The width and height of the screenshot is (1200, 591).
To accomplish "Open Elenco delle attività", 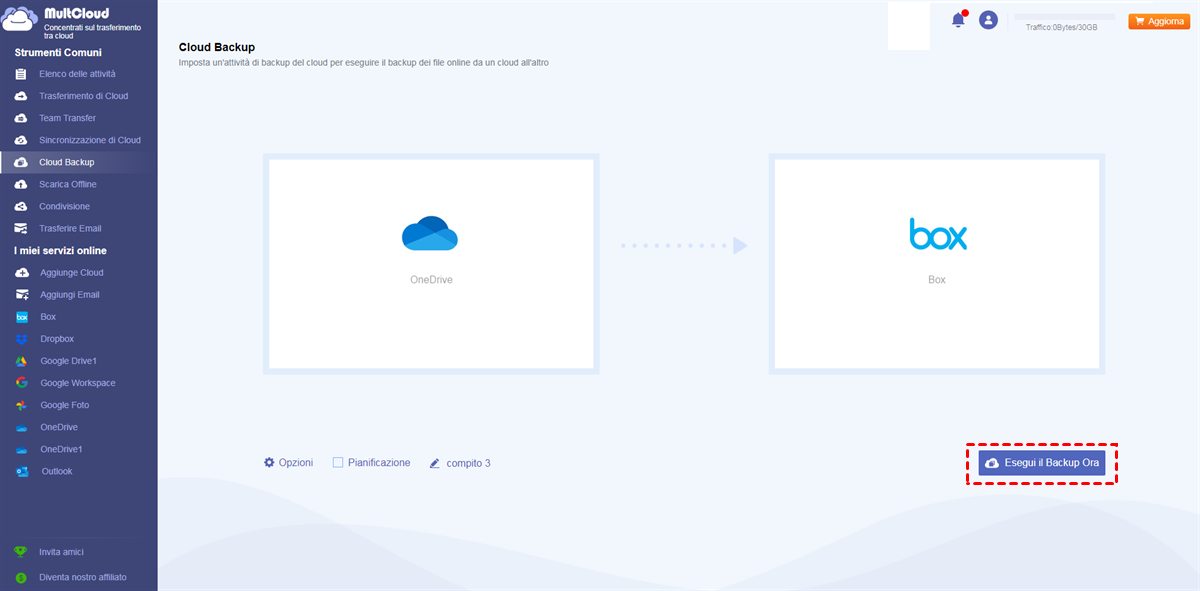I will pyautogui.click(x=77, y=74).
